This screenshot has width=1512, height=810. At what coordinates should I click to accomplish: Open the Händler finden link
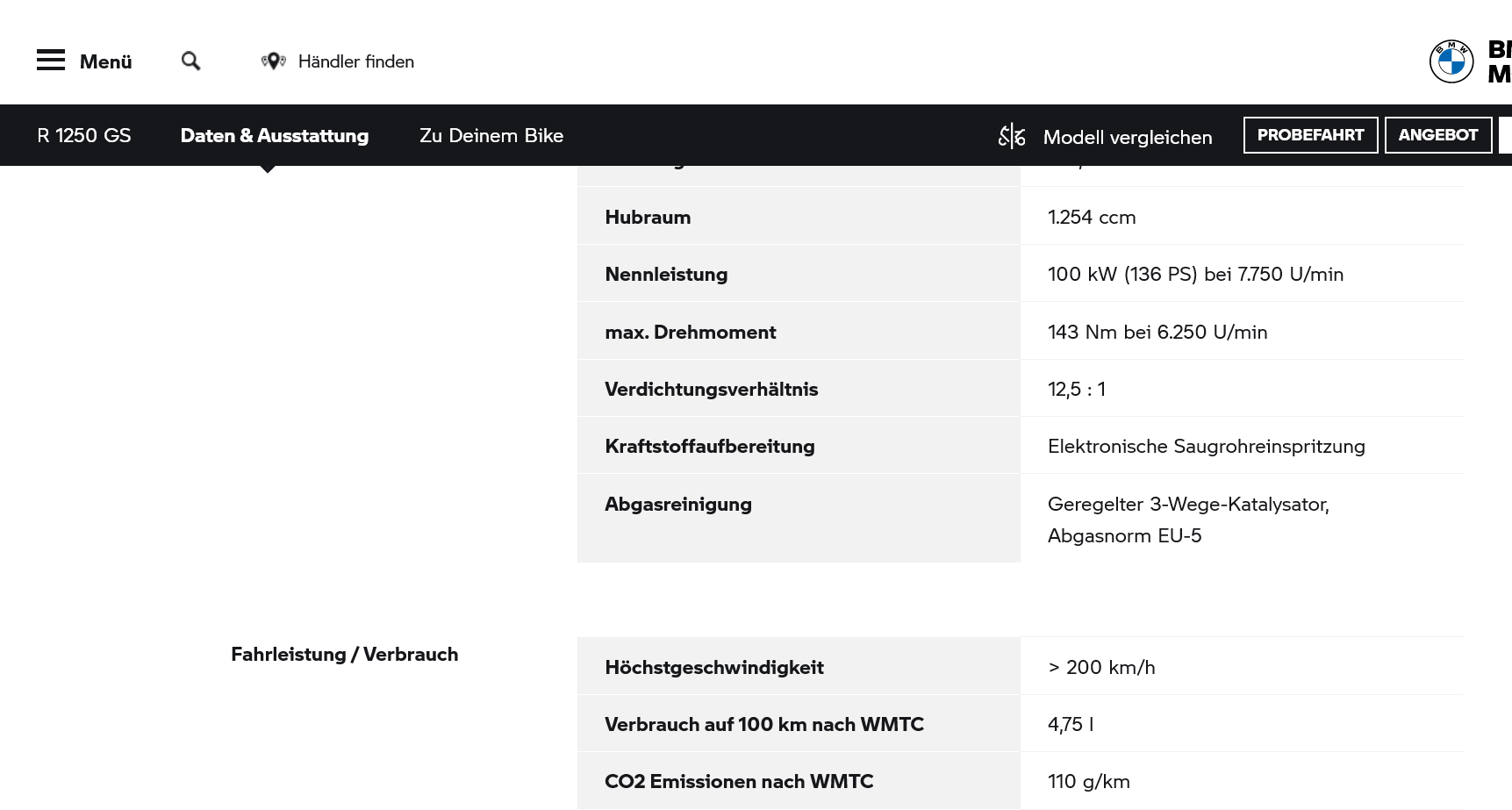pyautogui.click(x=355, y=61)
